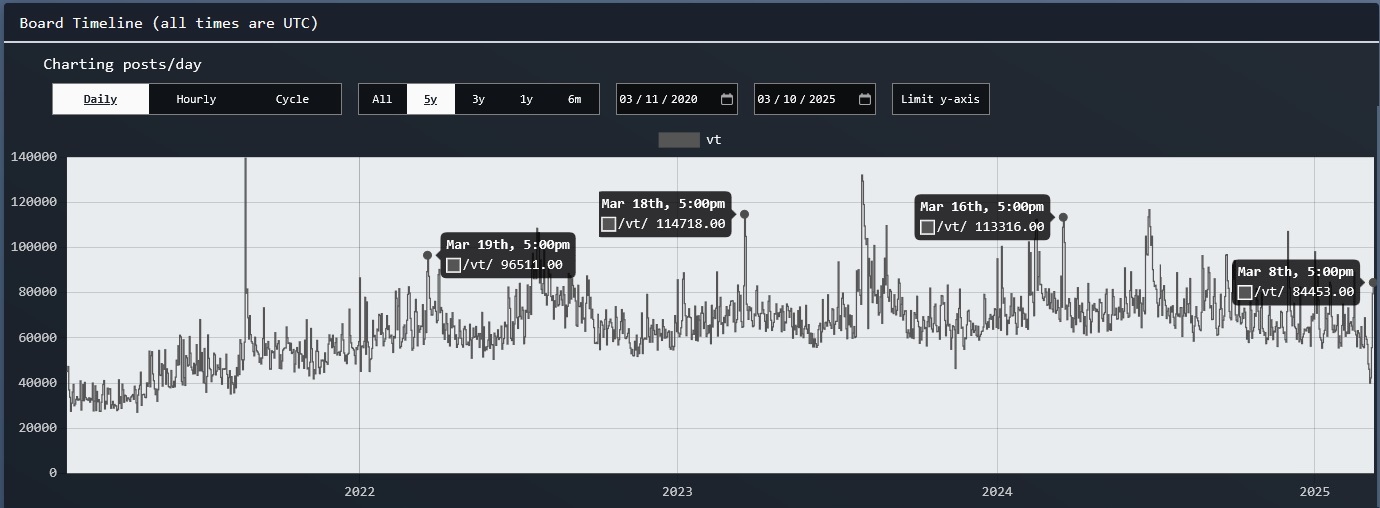Click the Mar 8th 84453 data point

click(x=1373, y=283)
